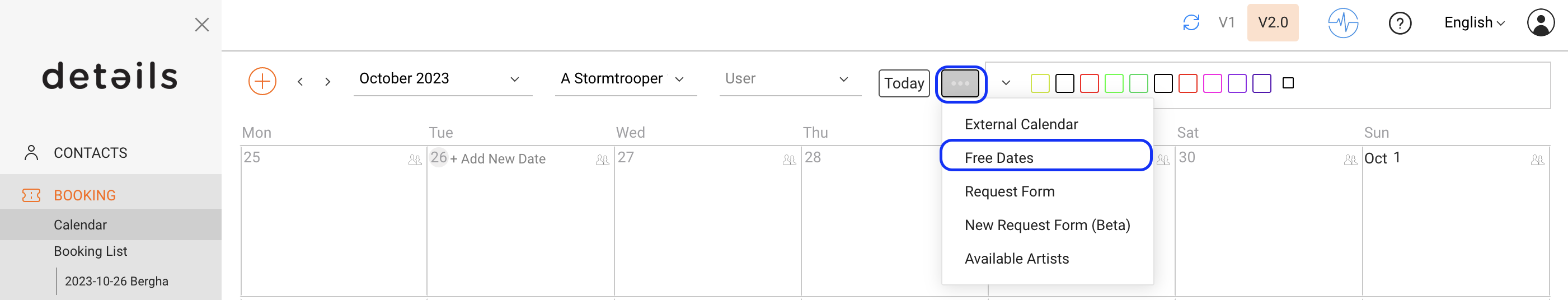This screenshot has width=1568, height=300.
Task: Open the A Stormtrooper artist dropdown
Action: click(625, 79)
